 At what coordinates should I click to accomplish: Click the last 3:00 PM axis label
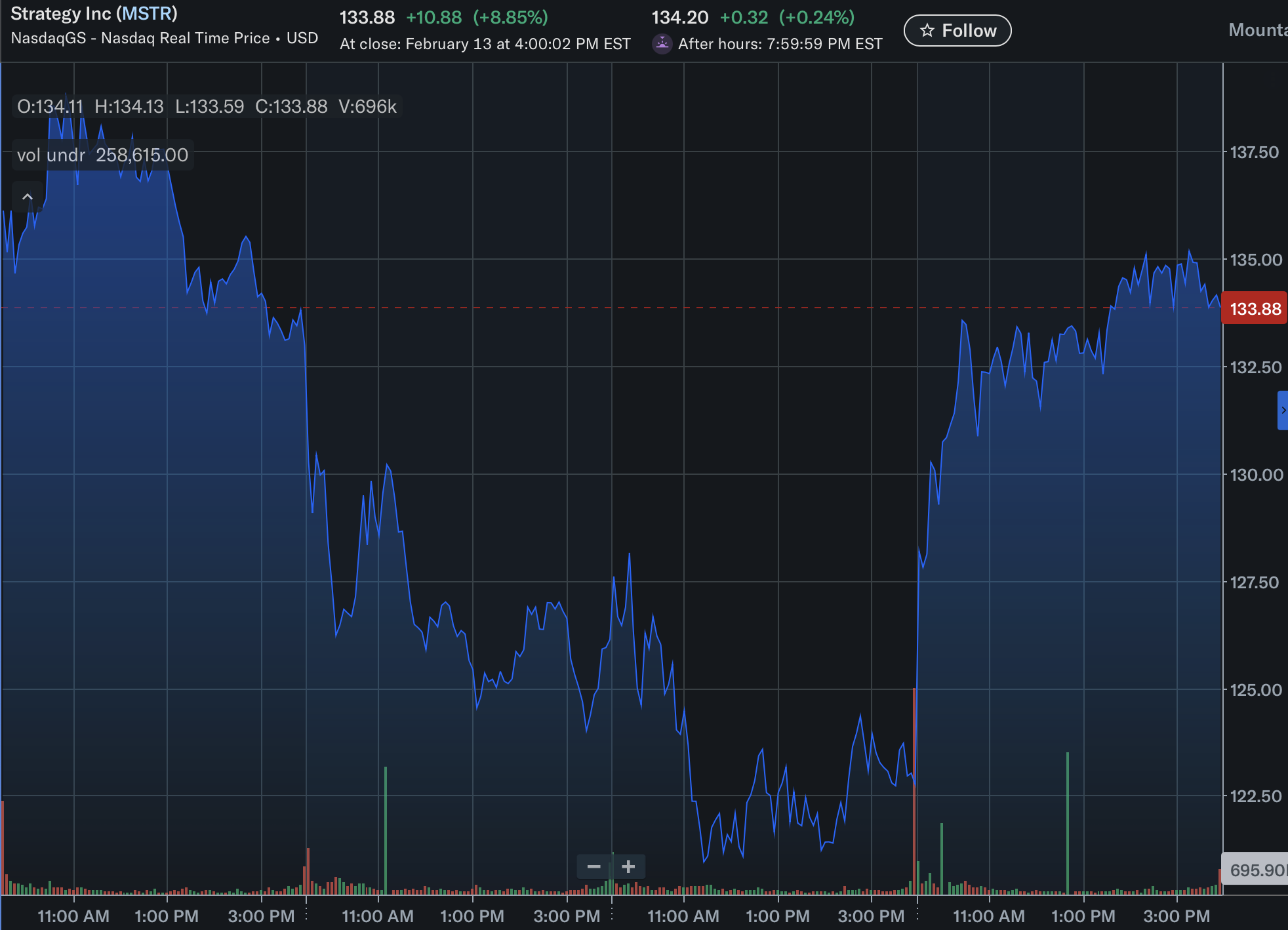click(x=1177, y=916)
